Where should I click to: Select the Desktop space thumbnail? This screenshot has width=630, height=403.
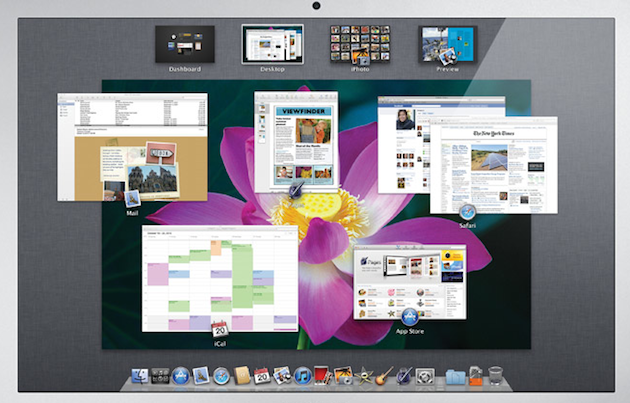[272, 44]
